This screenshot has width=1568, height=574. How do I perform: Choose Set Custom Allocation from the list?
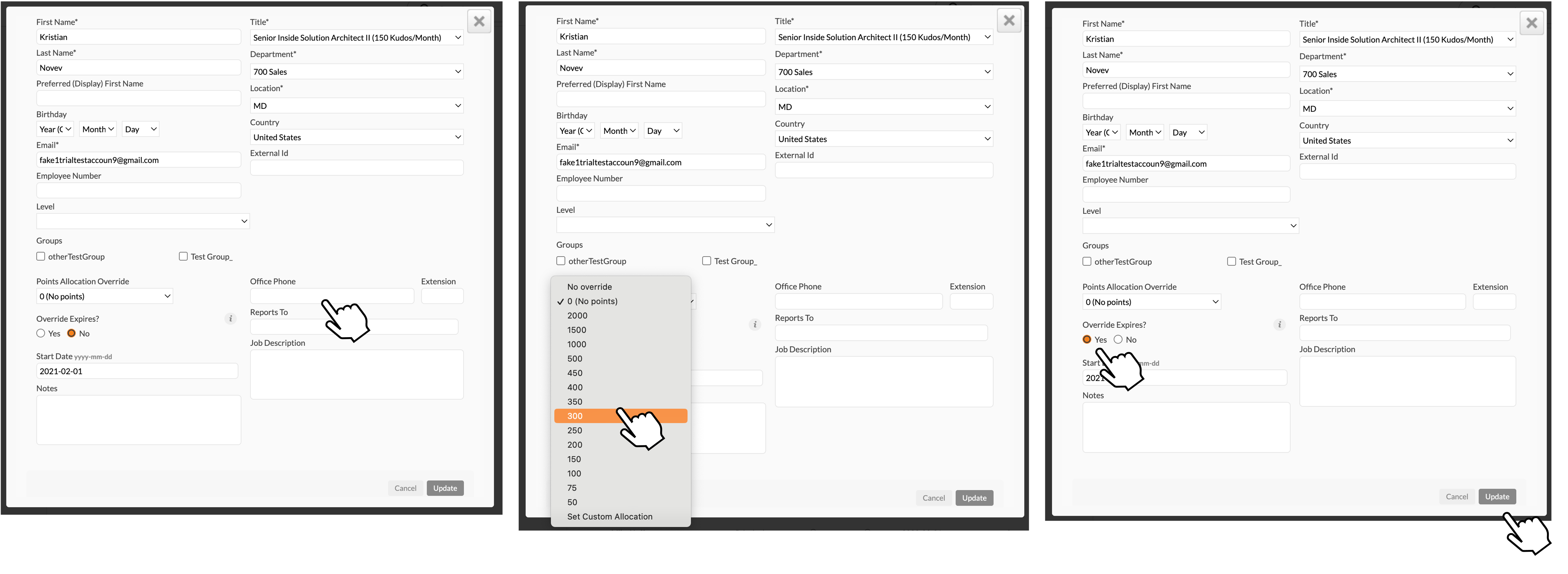coord(609,517)
